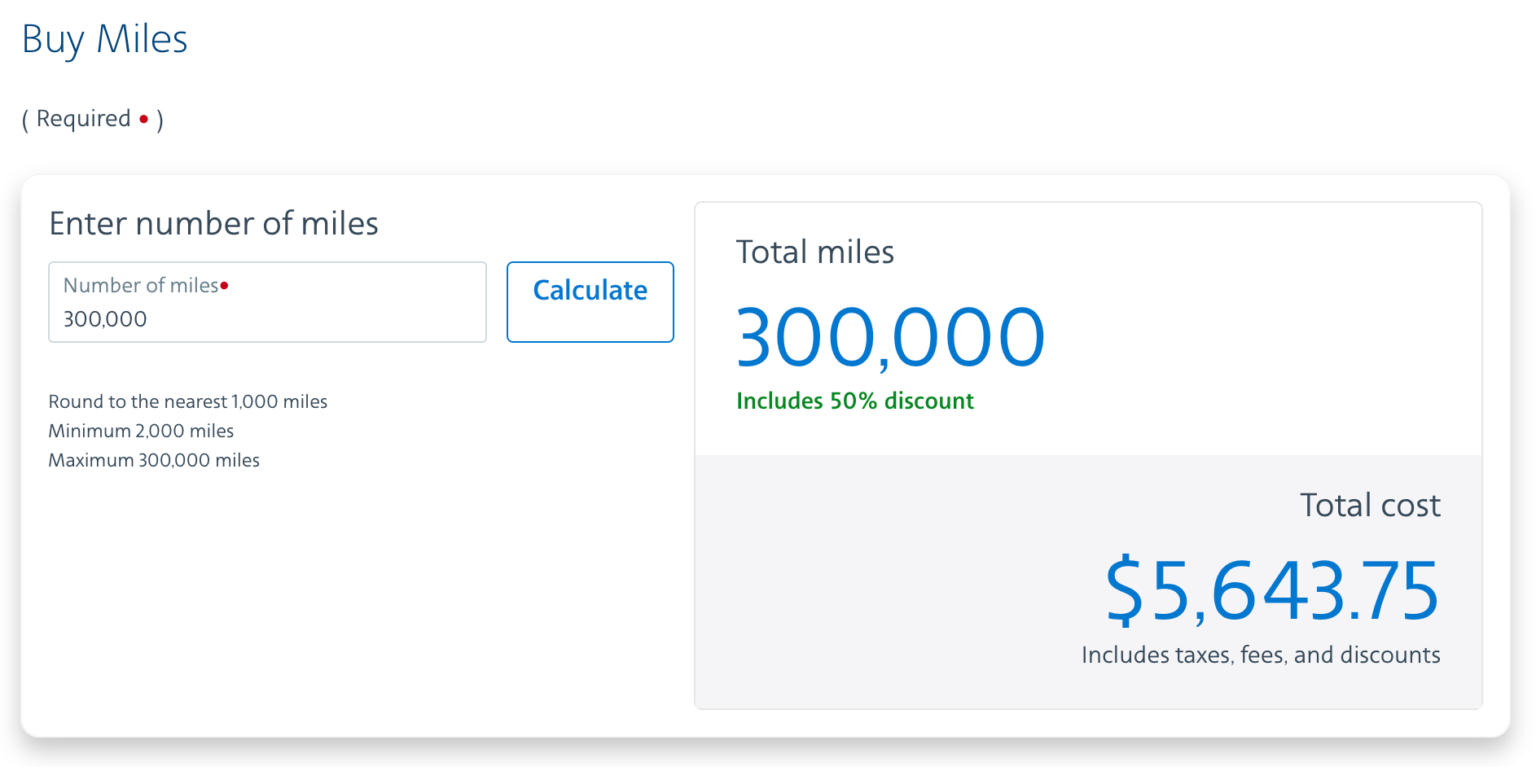Click the red required indicator beside Number of miles
1536x767 pixels.
pos(224,284)
